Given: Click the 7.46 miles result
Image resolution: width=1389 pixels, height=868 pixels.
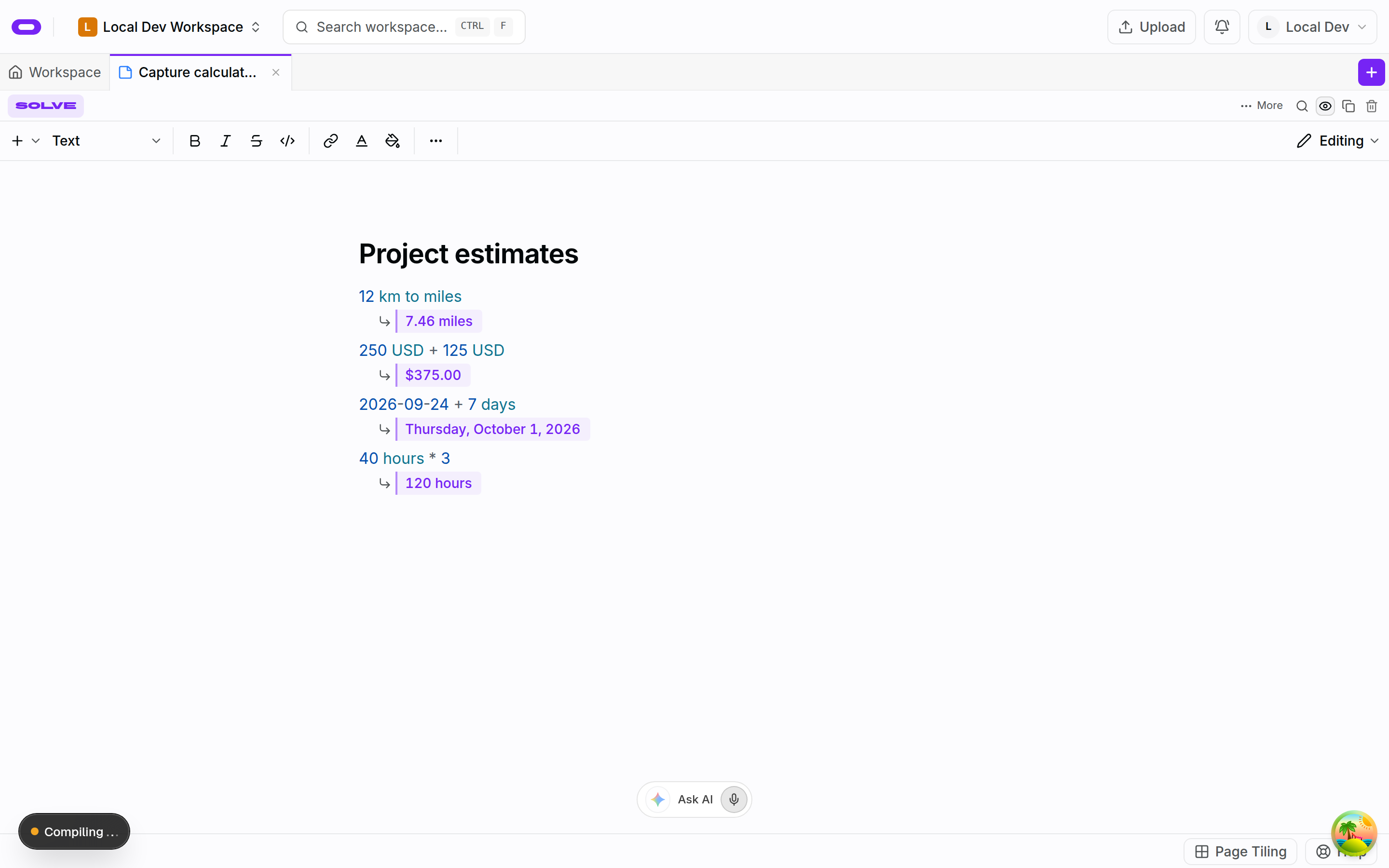Looking at the screenshot, I should (x=438, y=321).
